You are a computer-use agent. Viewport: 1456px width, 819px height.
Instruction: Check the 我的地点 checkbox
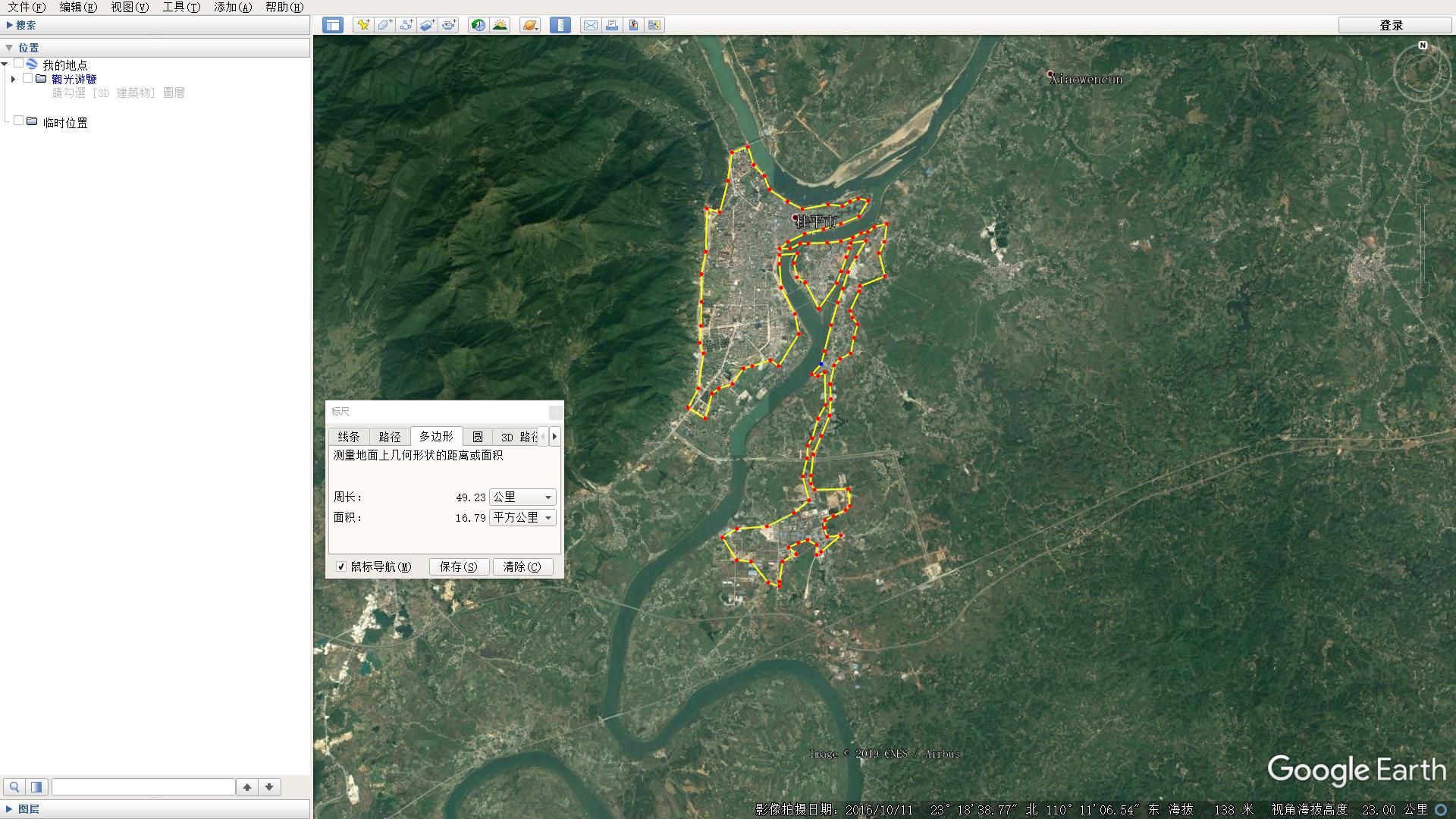pyautogui.click(x=19, y=64)
